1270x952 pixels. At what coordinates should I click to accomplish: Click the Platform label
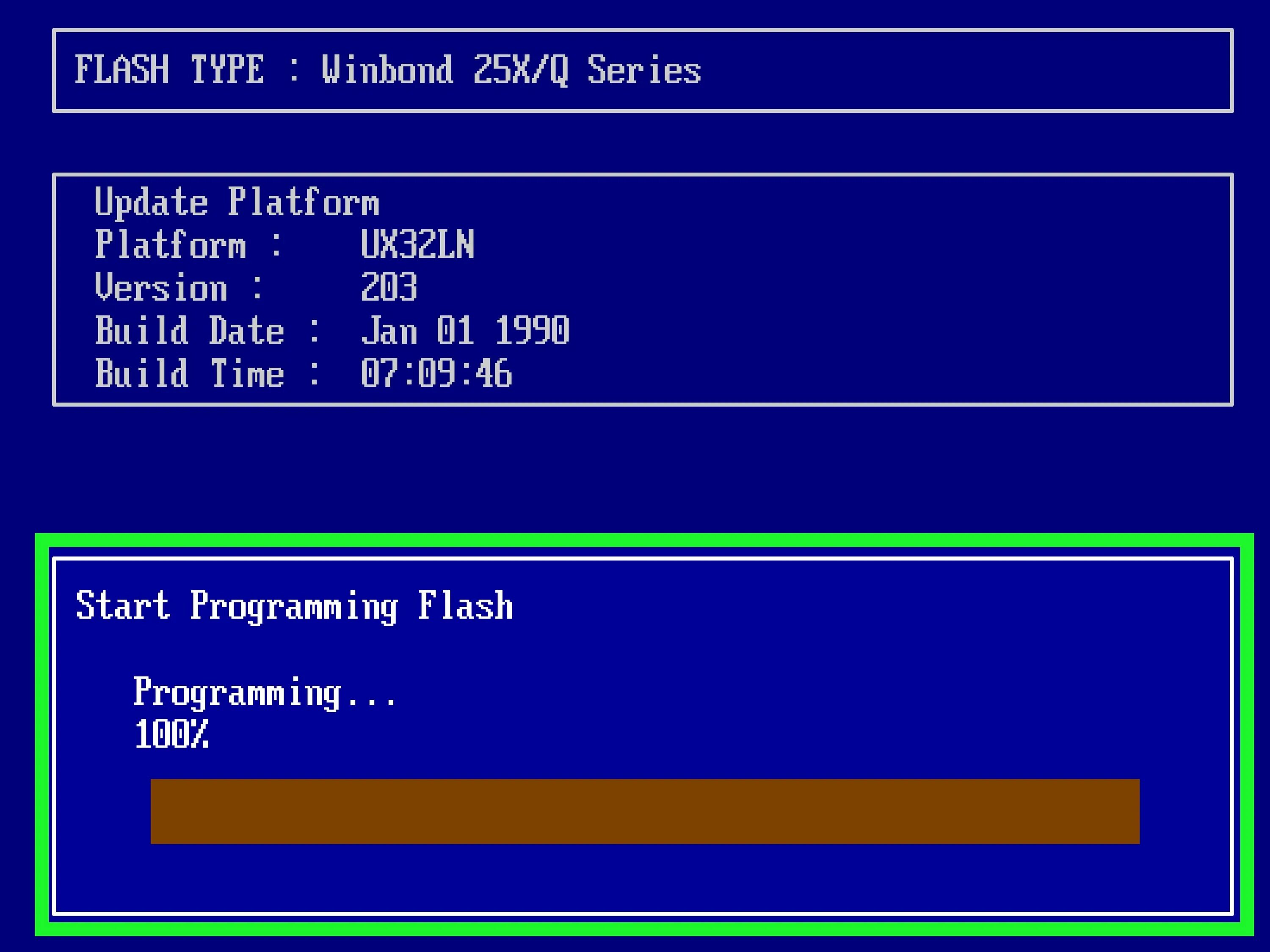click(170, 245)
